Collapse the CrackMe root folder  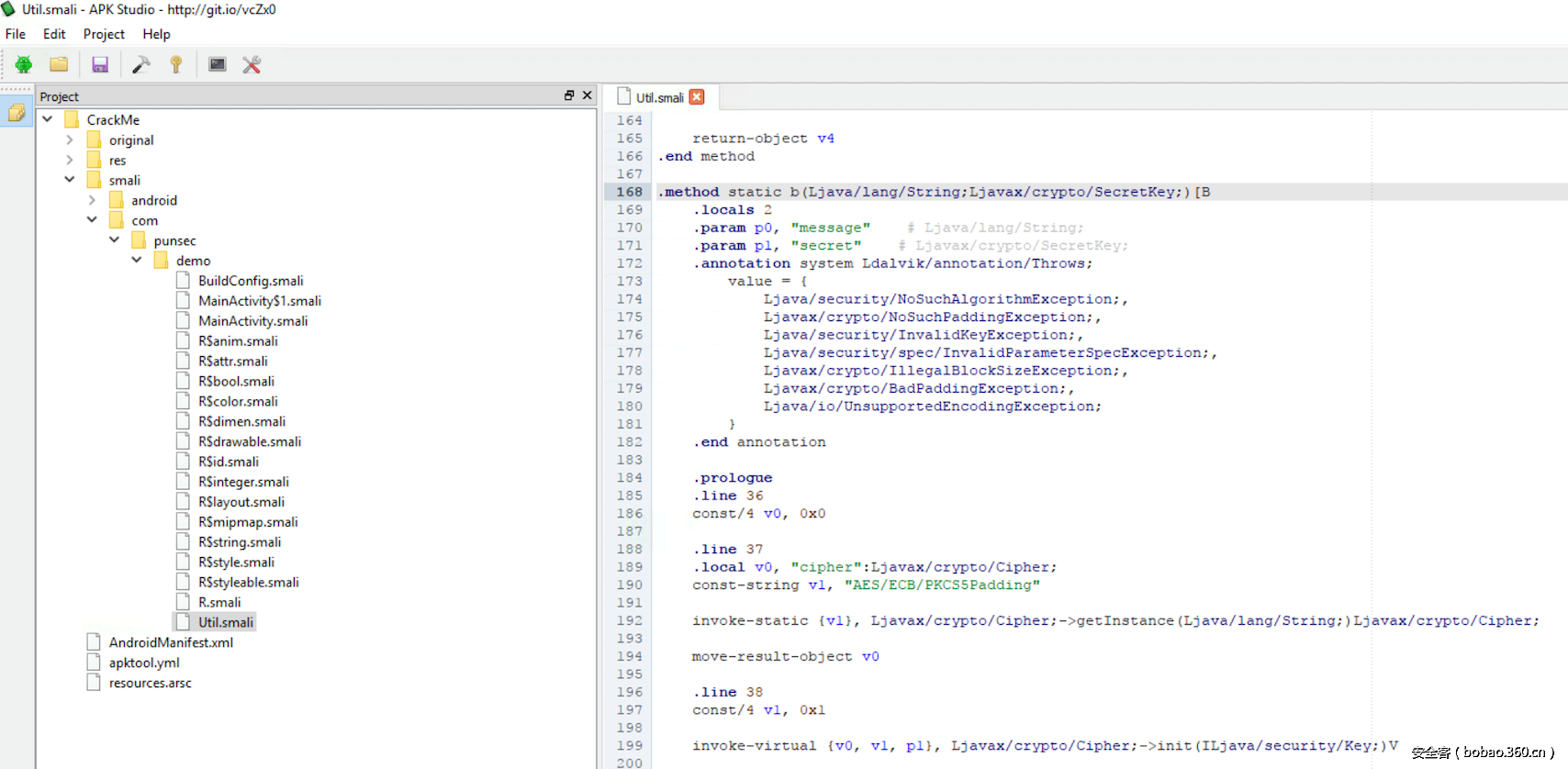coord(48,119)
